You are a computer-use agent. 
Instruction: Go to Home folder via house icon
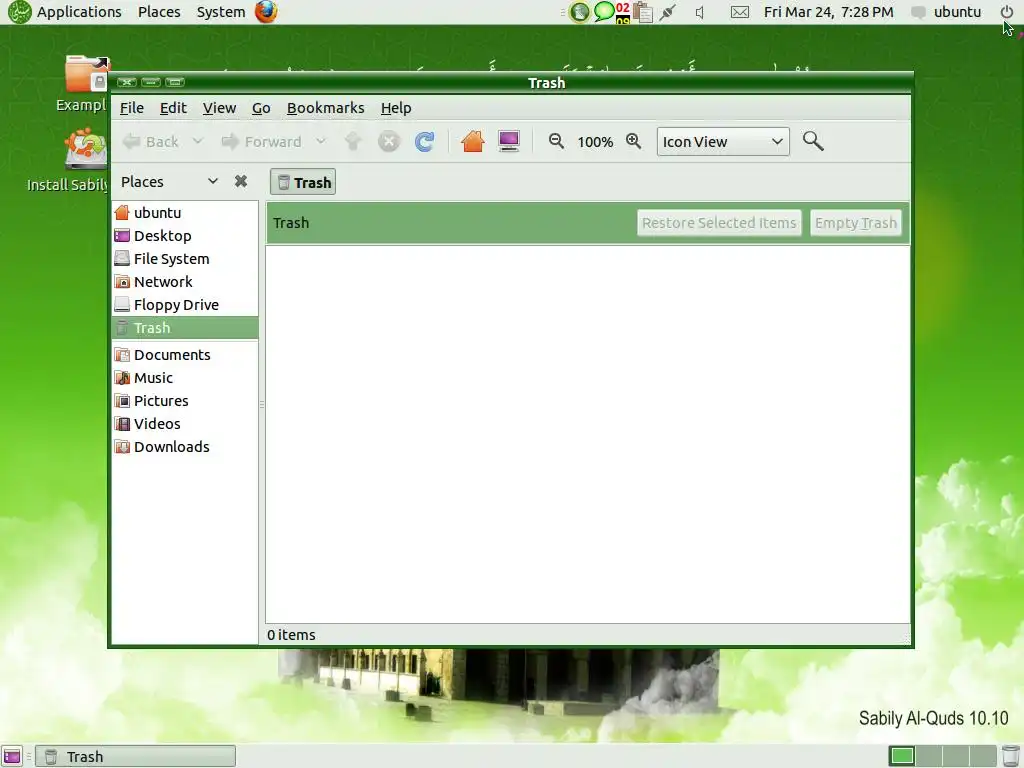[472, 141]
